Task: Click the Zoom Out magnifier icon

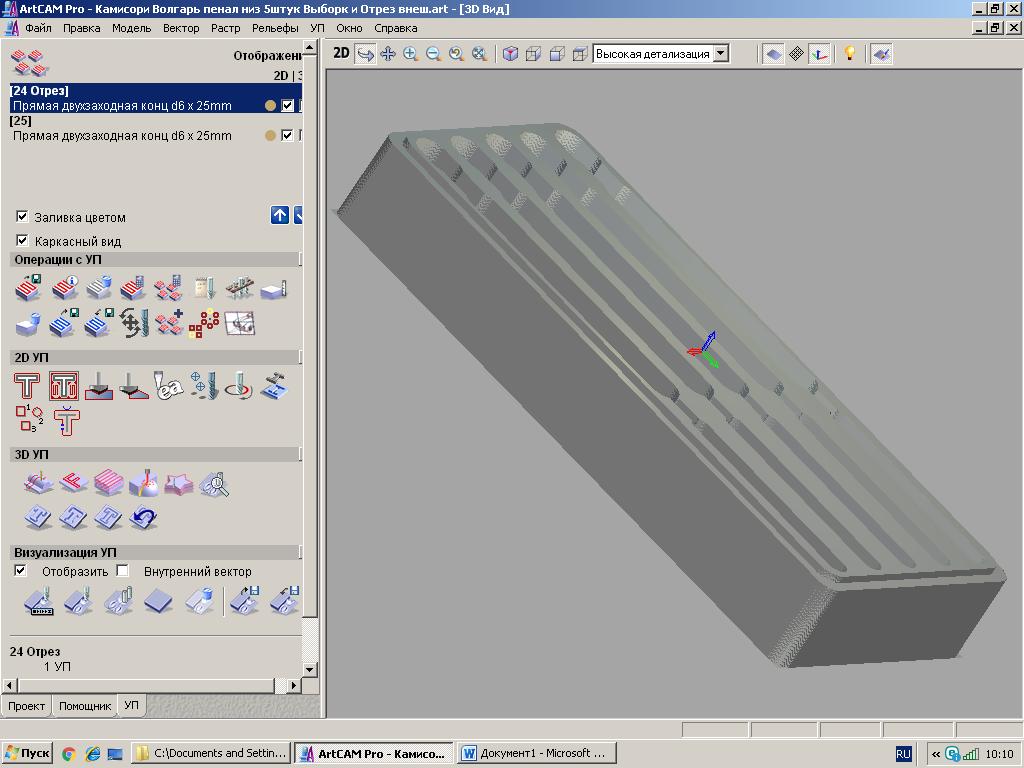Action: (433, 54)
